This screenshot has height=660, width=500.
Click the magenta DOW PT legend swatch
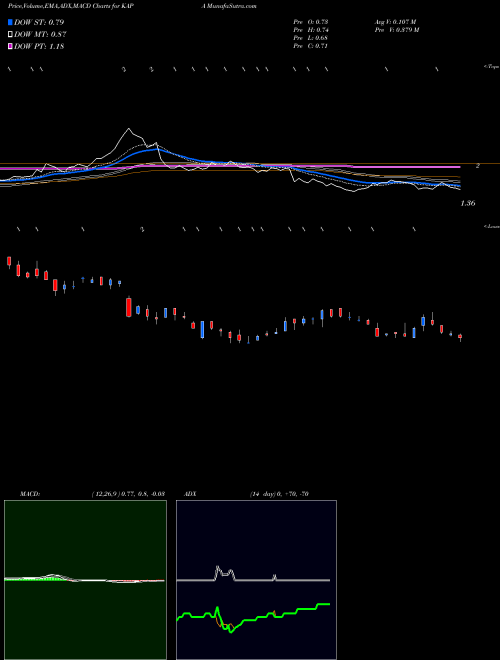(x=10, y=46)
